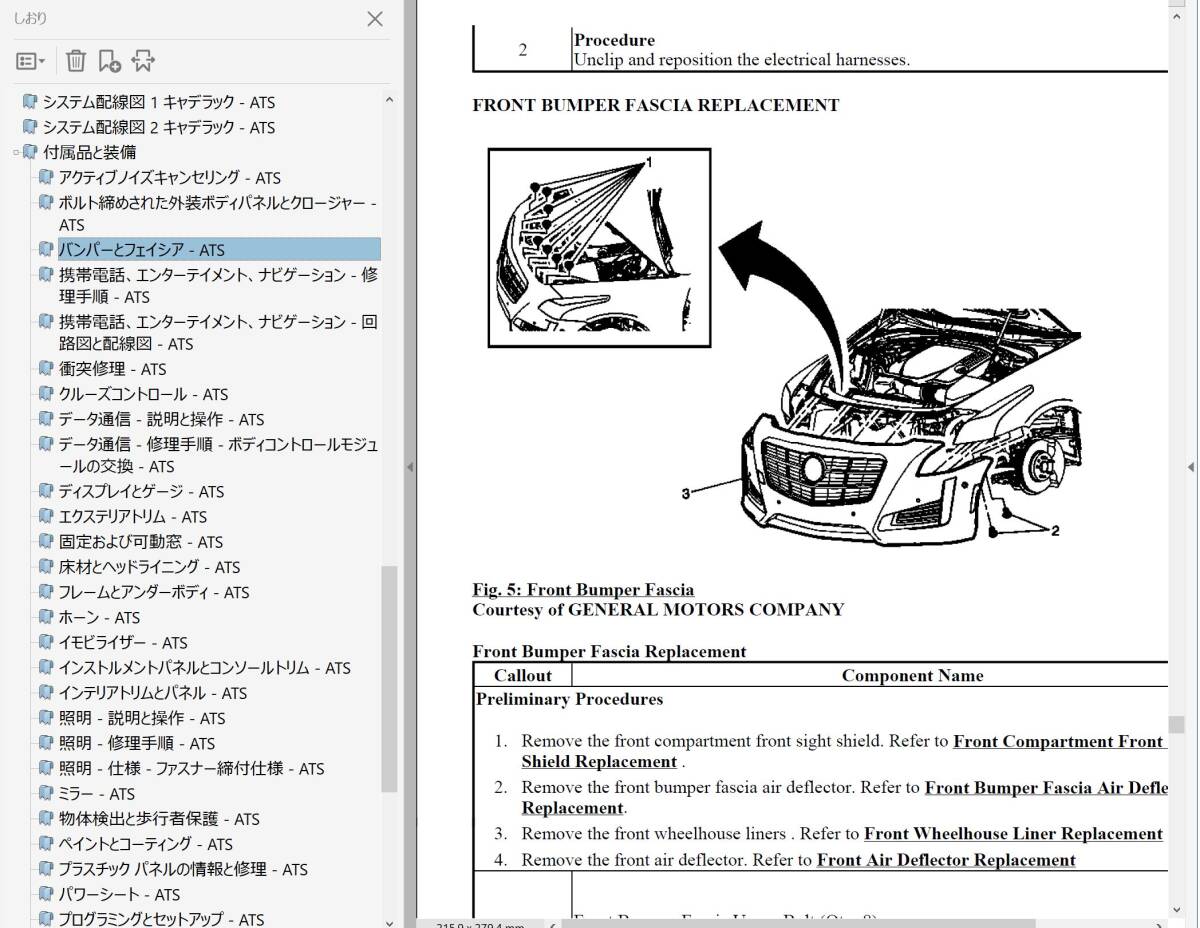Click bookmark icon beside クルーズコントロール - ATS
The image size is (1200, 928).
[x=46, y=393]
